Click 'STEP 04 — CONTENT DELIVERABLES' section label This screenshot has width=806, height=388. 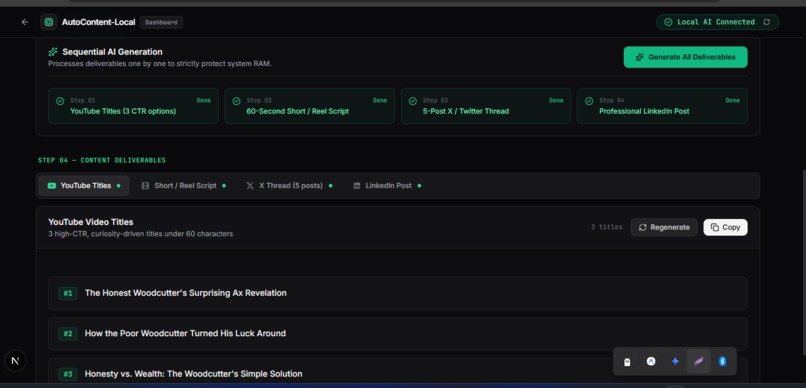(x=102, y=160)
